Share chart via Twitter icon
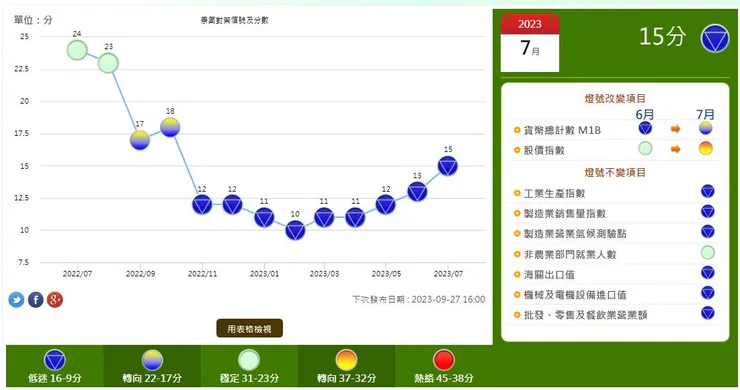 pyautogui.click(x=16, y=299)
